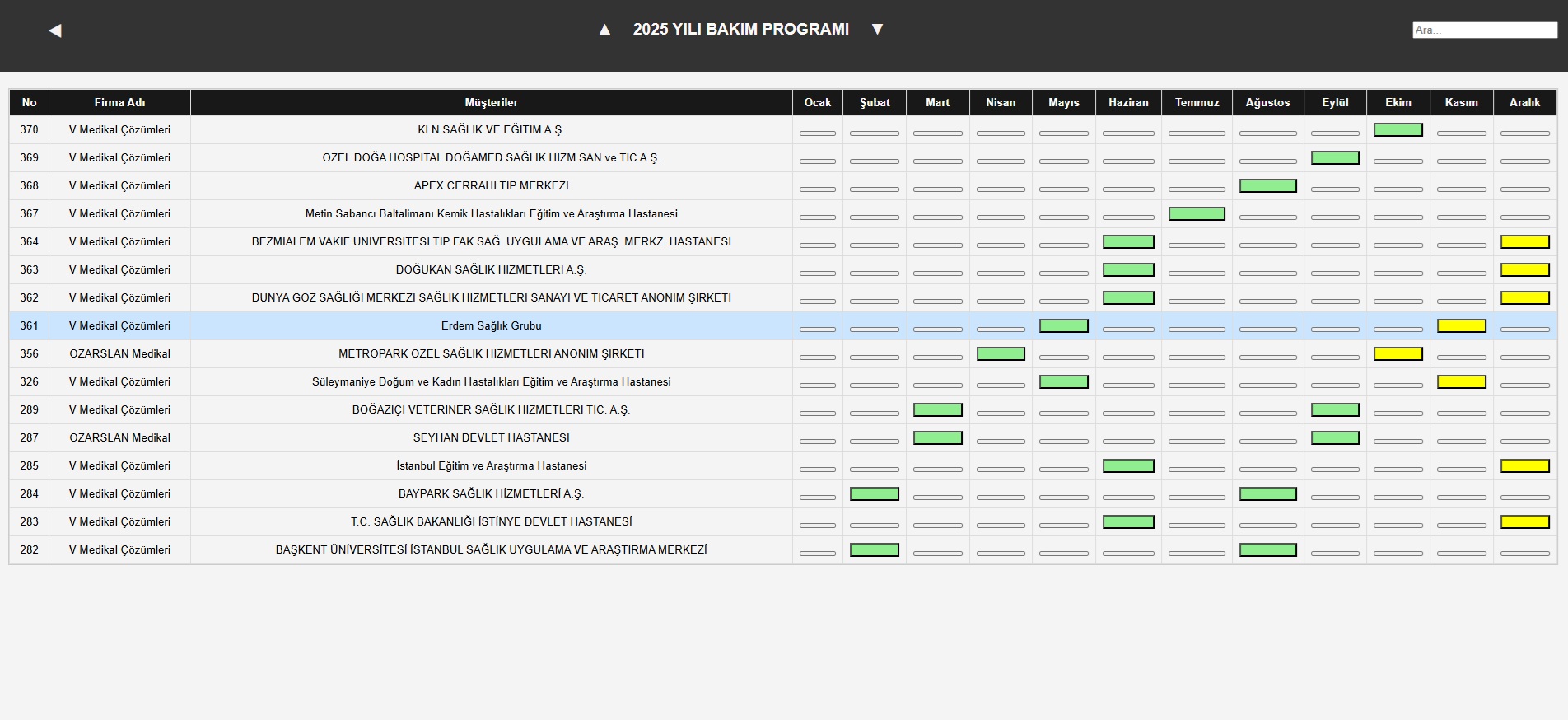Click green Nisan bar for METROPARK row
1568x720 pixels.
[x=1001, y=354]
